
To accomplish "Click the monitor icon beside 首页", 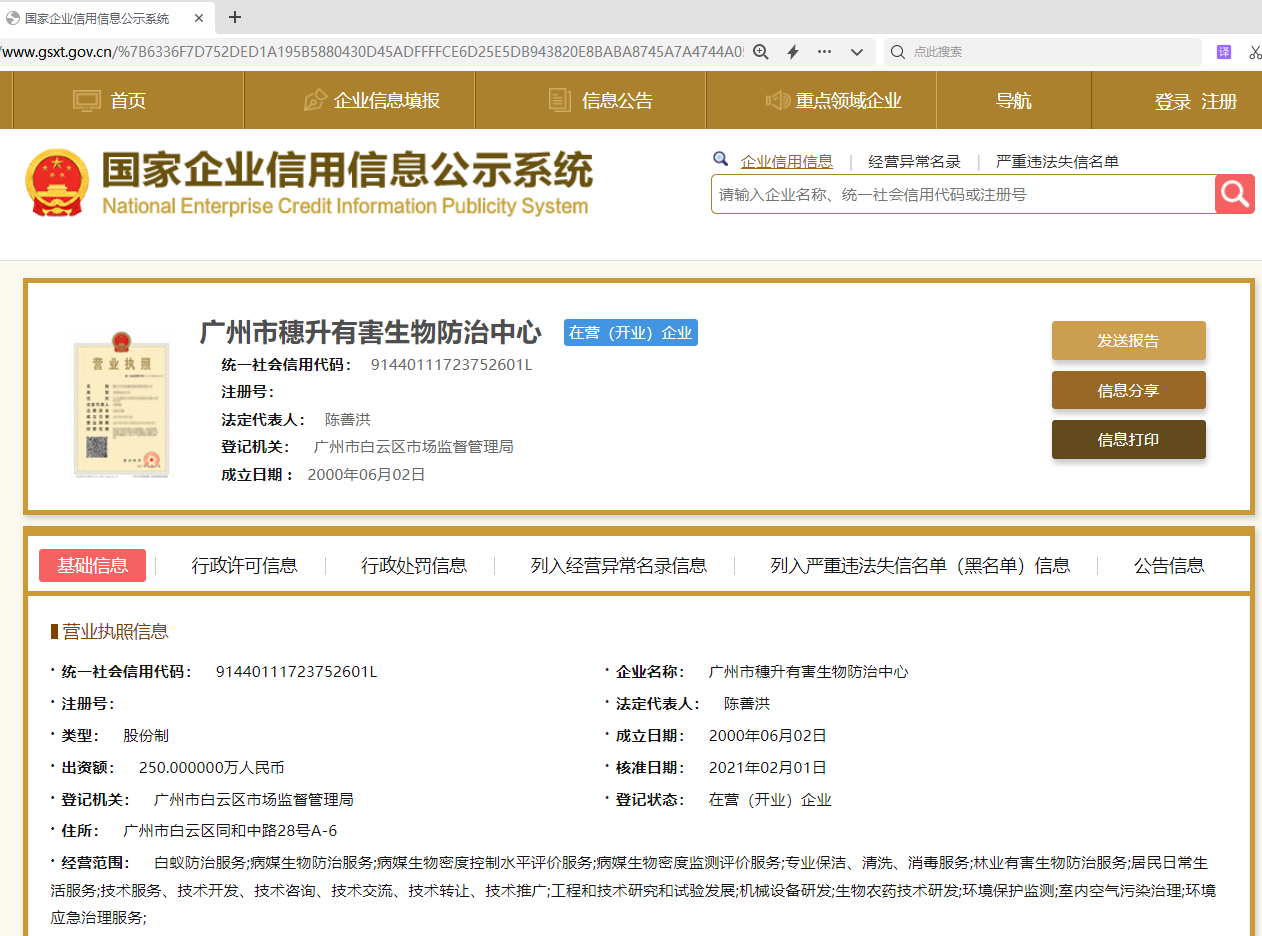I will point(88,100).
